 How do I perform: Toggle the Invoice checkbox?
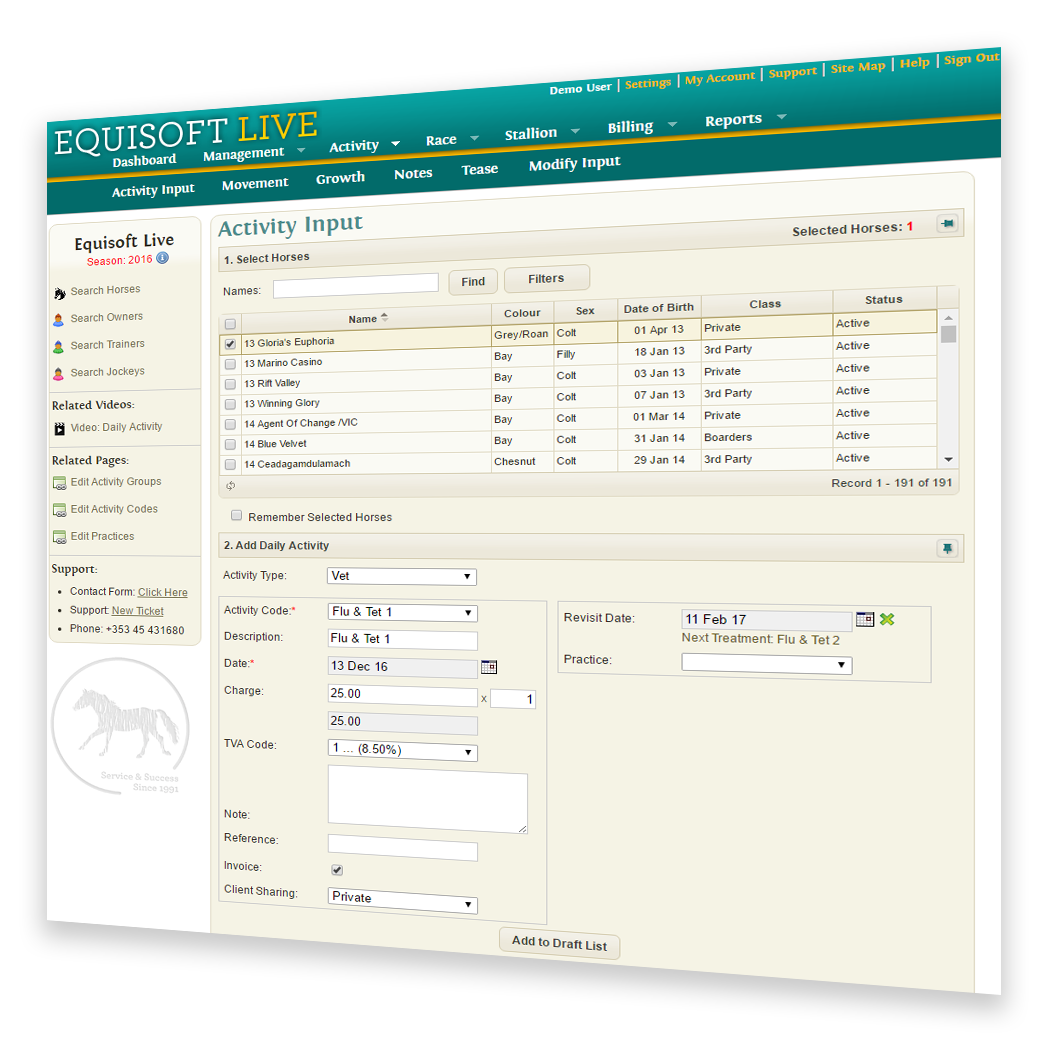pos(337,870)
